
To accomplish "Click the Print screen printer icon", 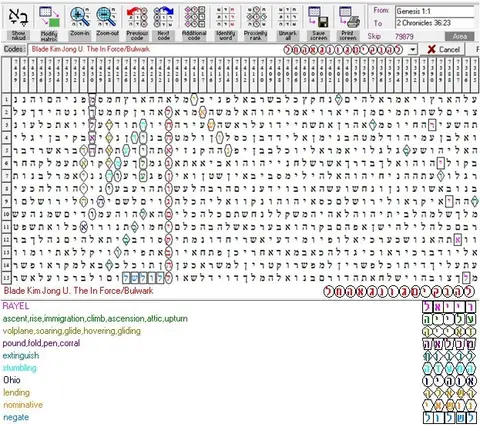I will point(348,17).
